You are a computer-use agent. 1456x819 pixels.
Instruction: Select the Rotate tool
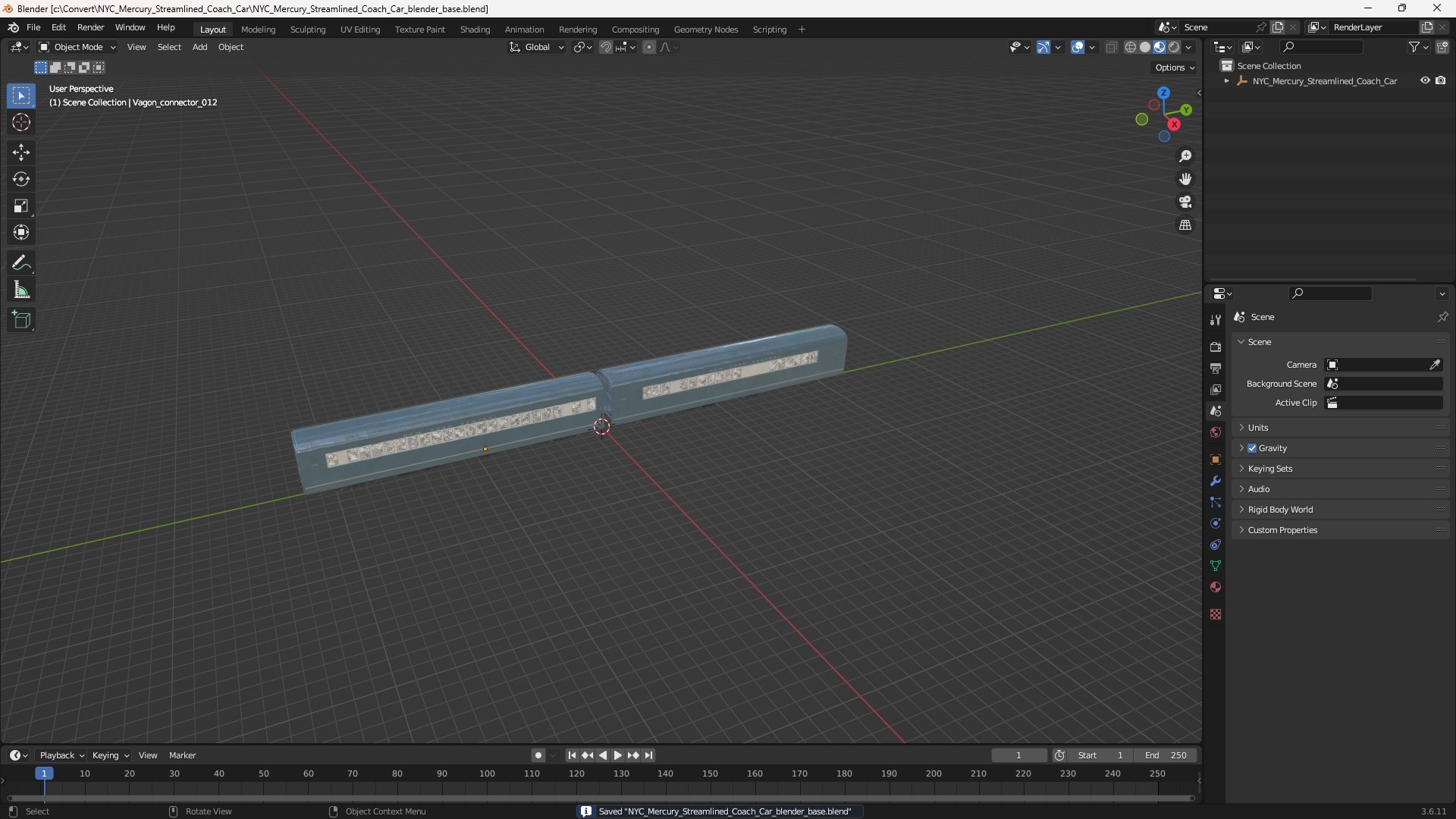[21, 179]
